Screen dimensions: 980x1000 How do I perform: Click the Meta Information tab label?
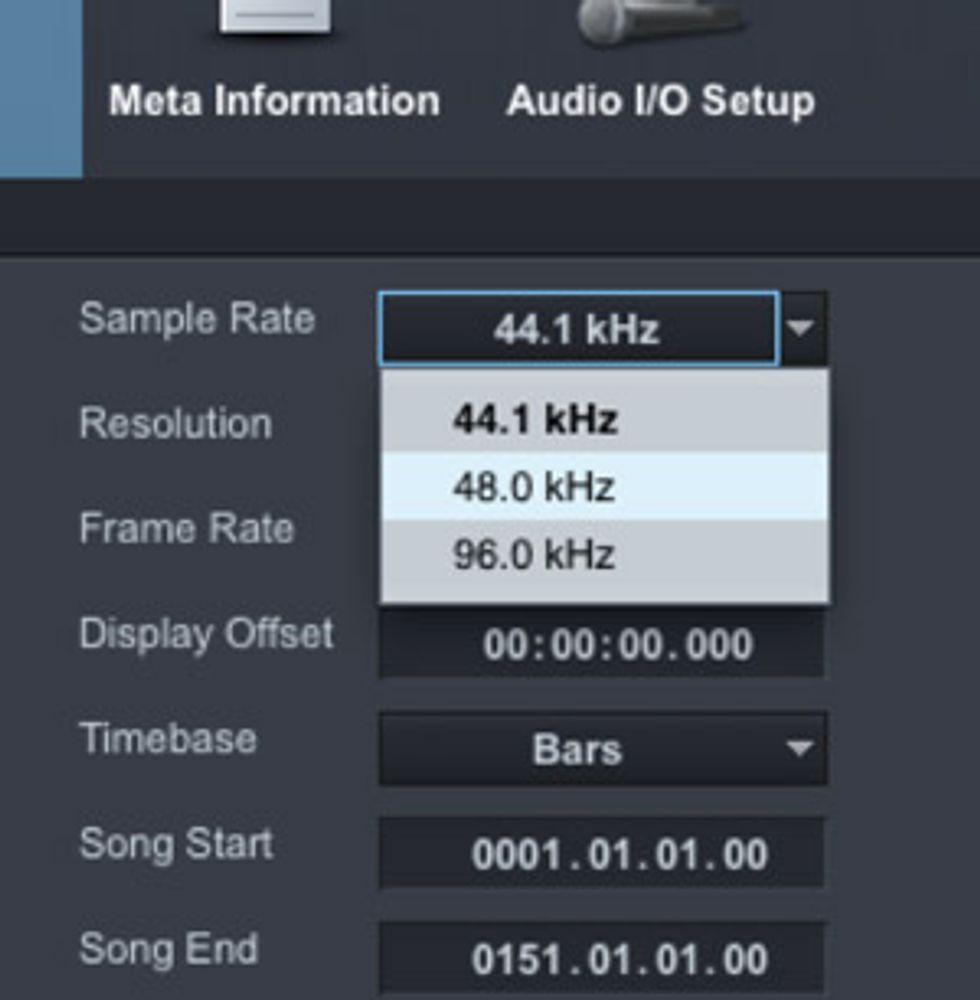coord(275,101)
